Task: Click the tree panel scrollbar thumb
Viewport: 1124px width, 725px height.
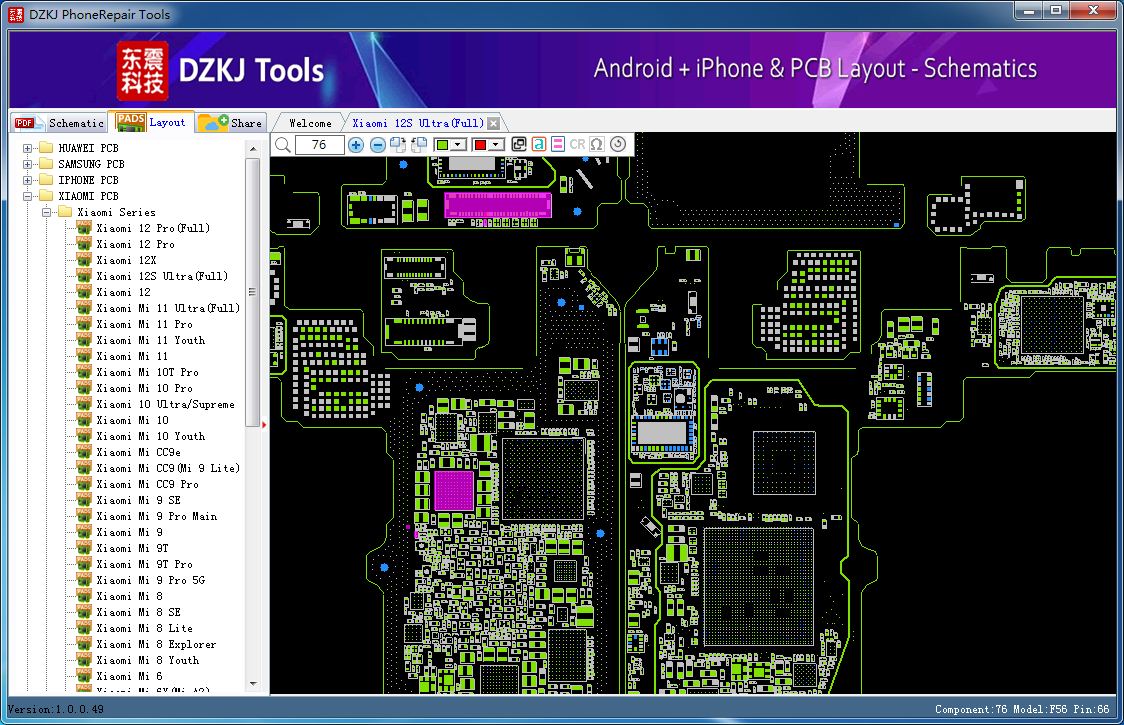Action: tap(252, 292)
